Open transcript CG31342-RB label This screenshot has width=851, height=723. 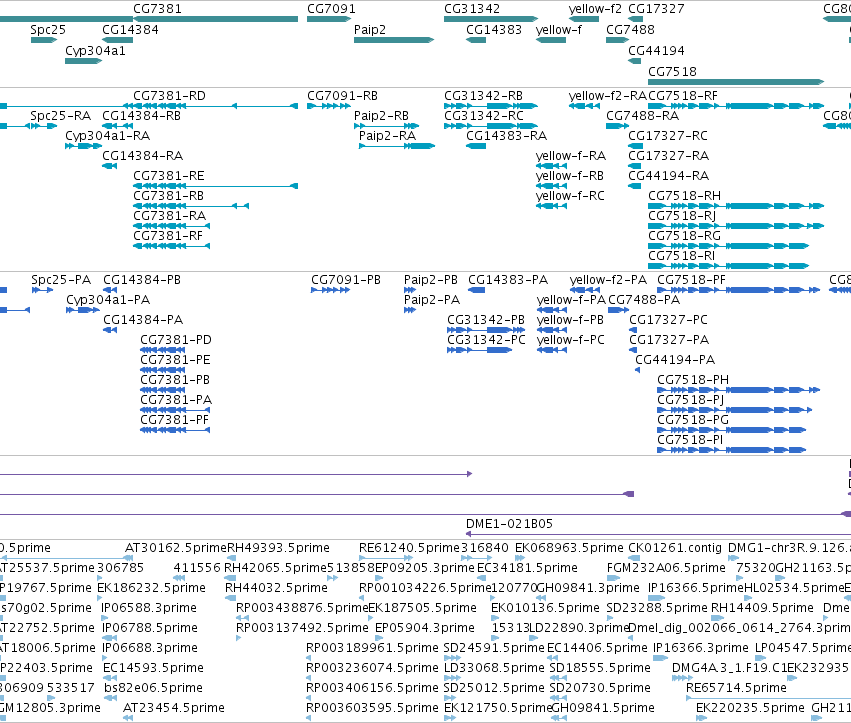(484, 96)
